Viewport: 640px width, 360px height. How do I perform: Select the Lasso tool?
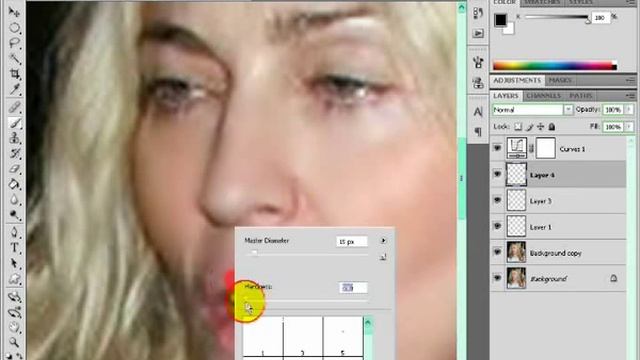click(x=14, y=43)
